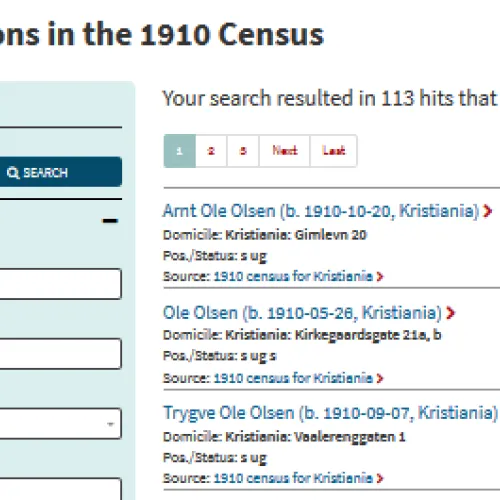This screenshot has height=500, width=500.
Task: Open Arnt Ole Olsen record
Action: pos(321,211)
